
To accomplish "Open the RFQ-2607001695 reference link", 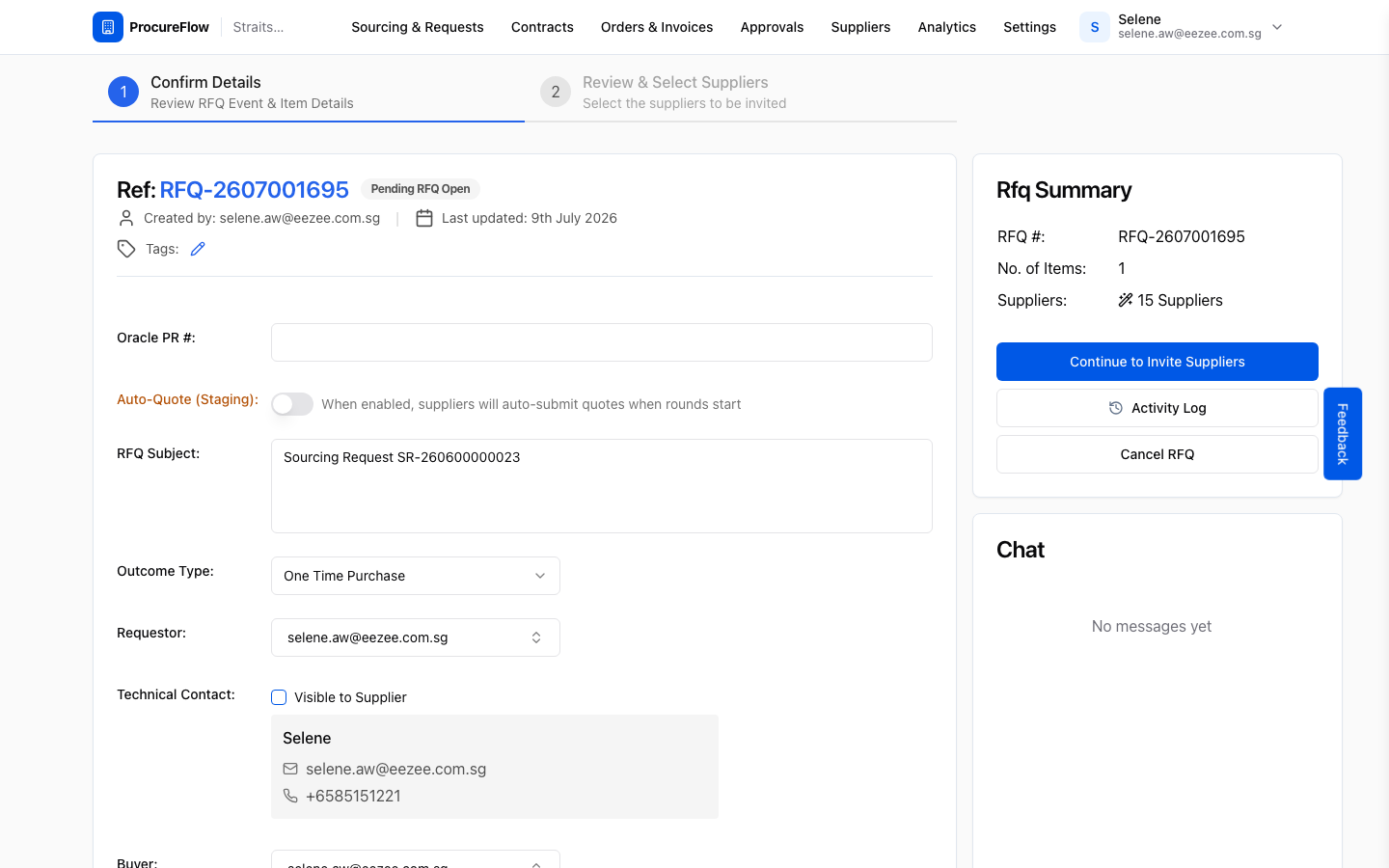I will point(254,189).
